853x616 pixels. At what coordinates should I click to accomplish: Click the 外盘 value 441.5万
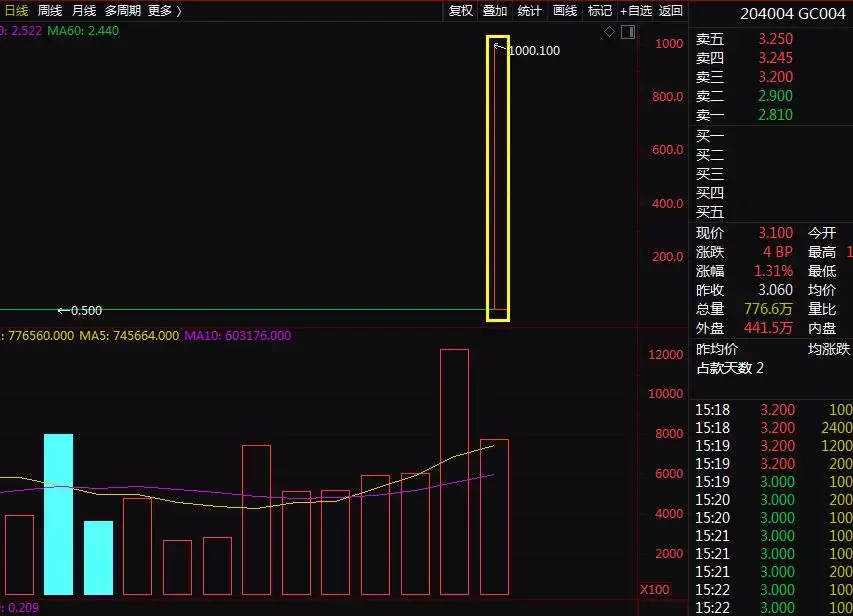click(768, 328)
